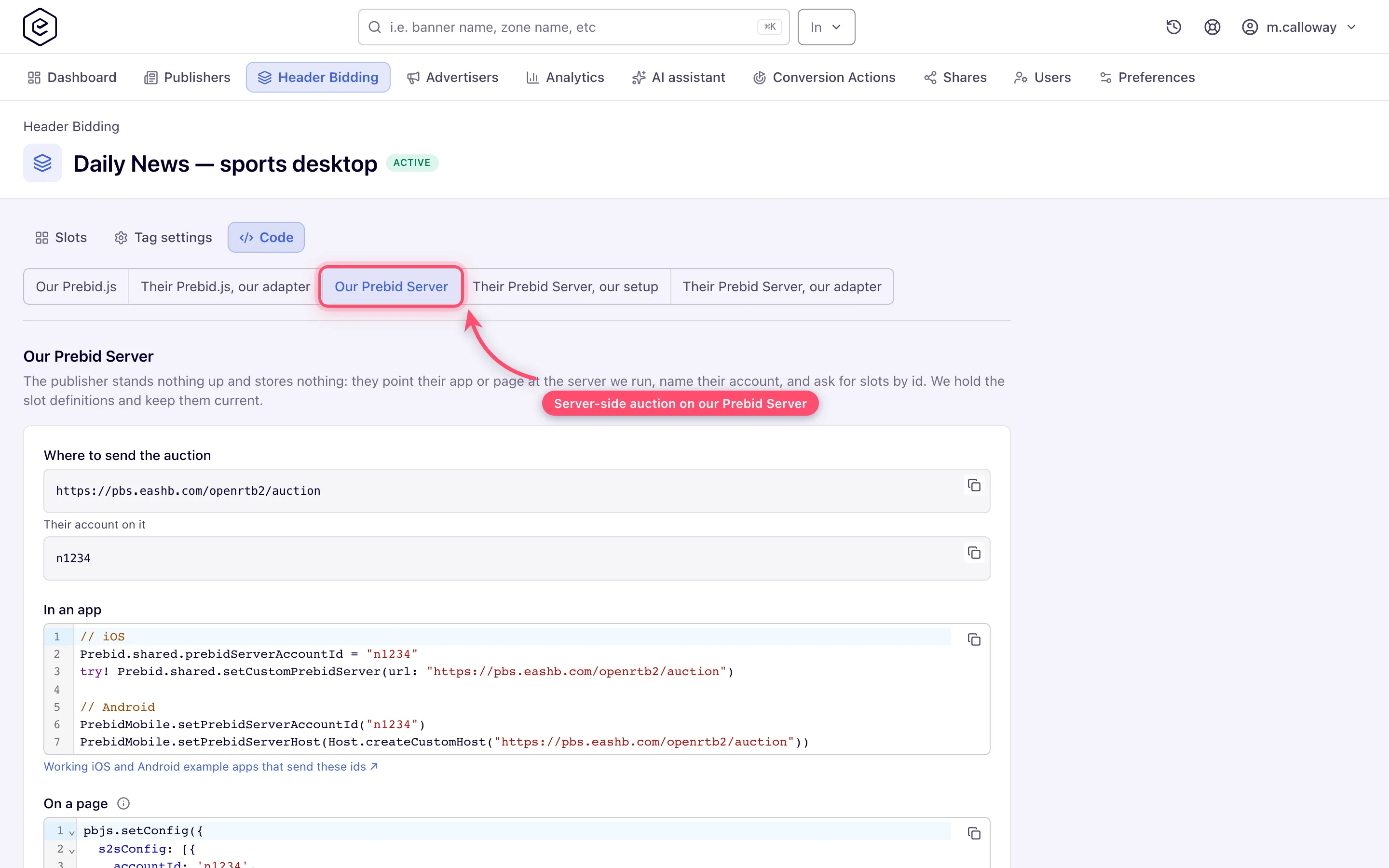
Task: Click the pbs.eashb.com auction URL text
Action: coord(188,491)
